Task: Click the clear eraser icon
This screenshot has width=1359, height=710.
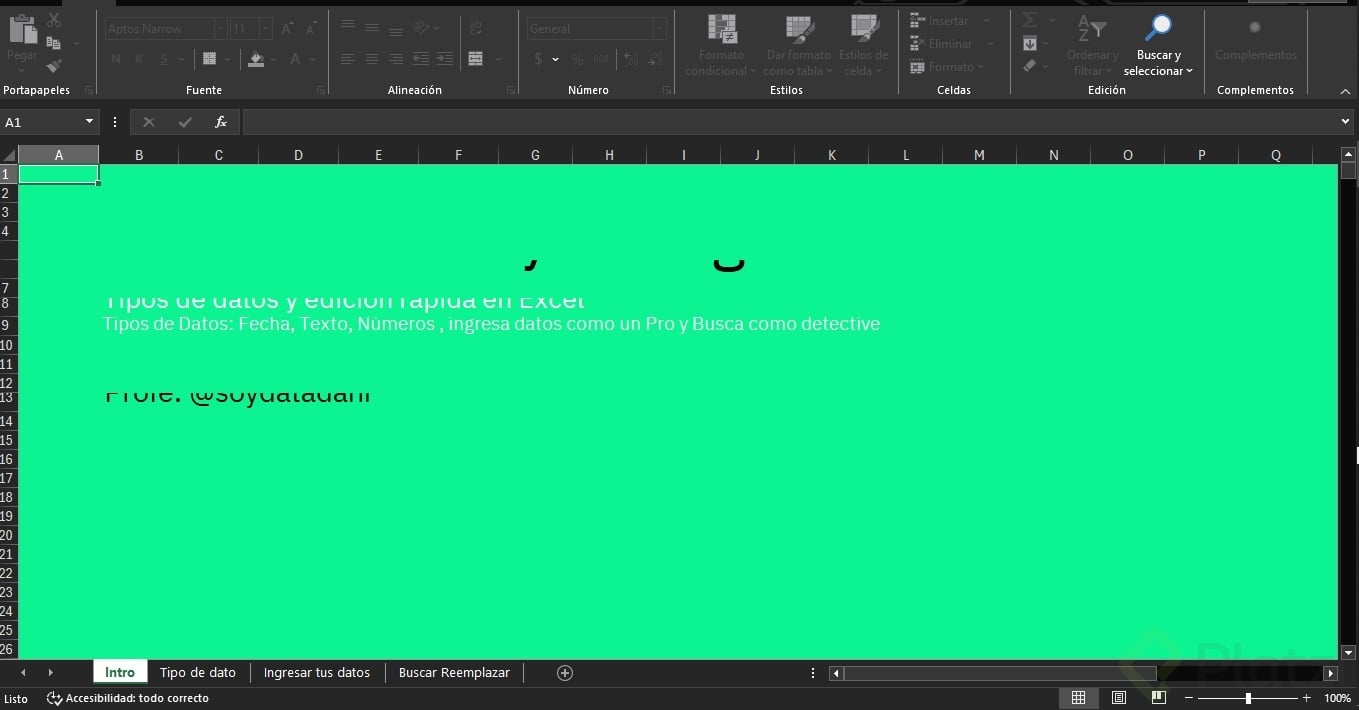Action: (x=1030, y=66)
